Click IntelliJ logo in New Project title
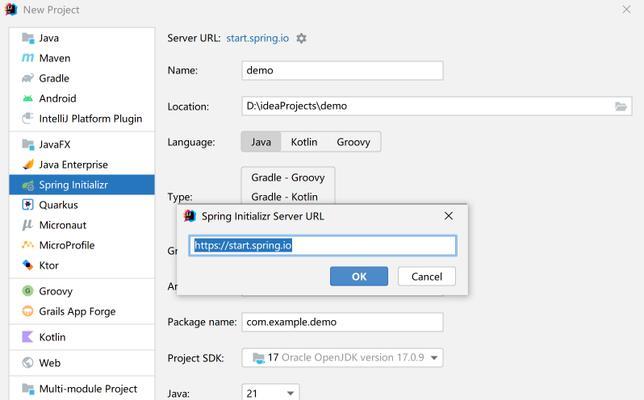 click(11, 9)
